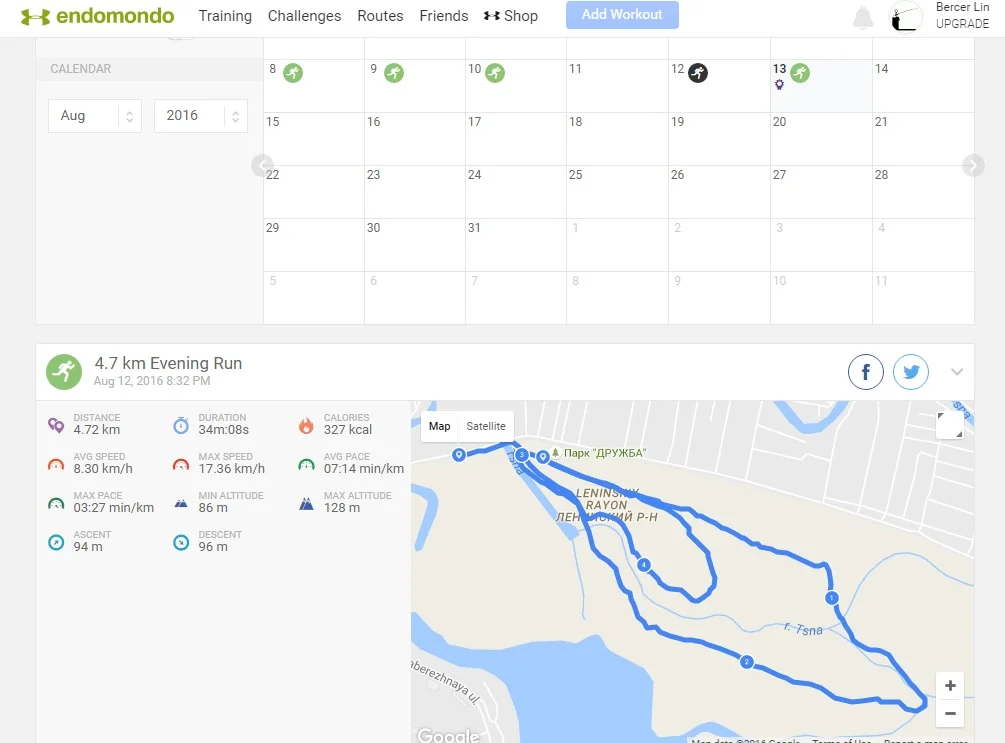Expand the workout options chevron
The height and width of the screenshot is (743, 1005).
click(x=957, y=372)
